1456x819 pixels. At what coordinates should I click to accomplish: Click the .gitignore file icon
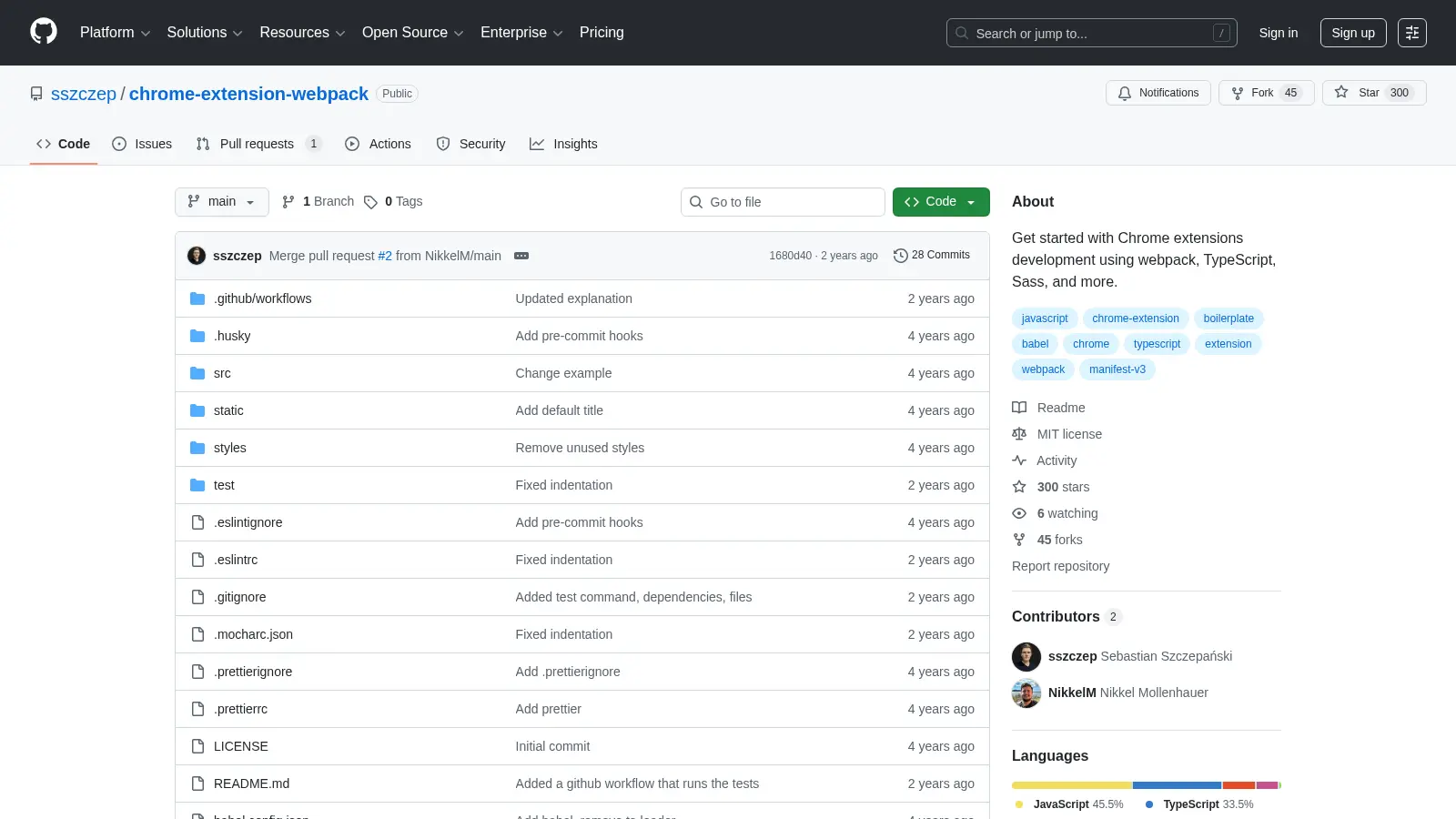[x=197, y=597]
